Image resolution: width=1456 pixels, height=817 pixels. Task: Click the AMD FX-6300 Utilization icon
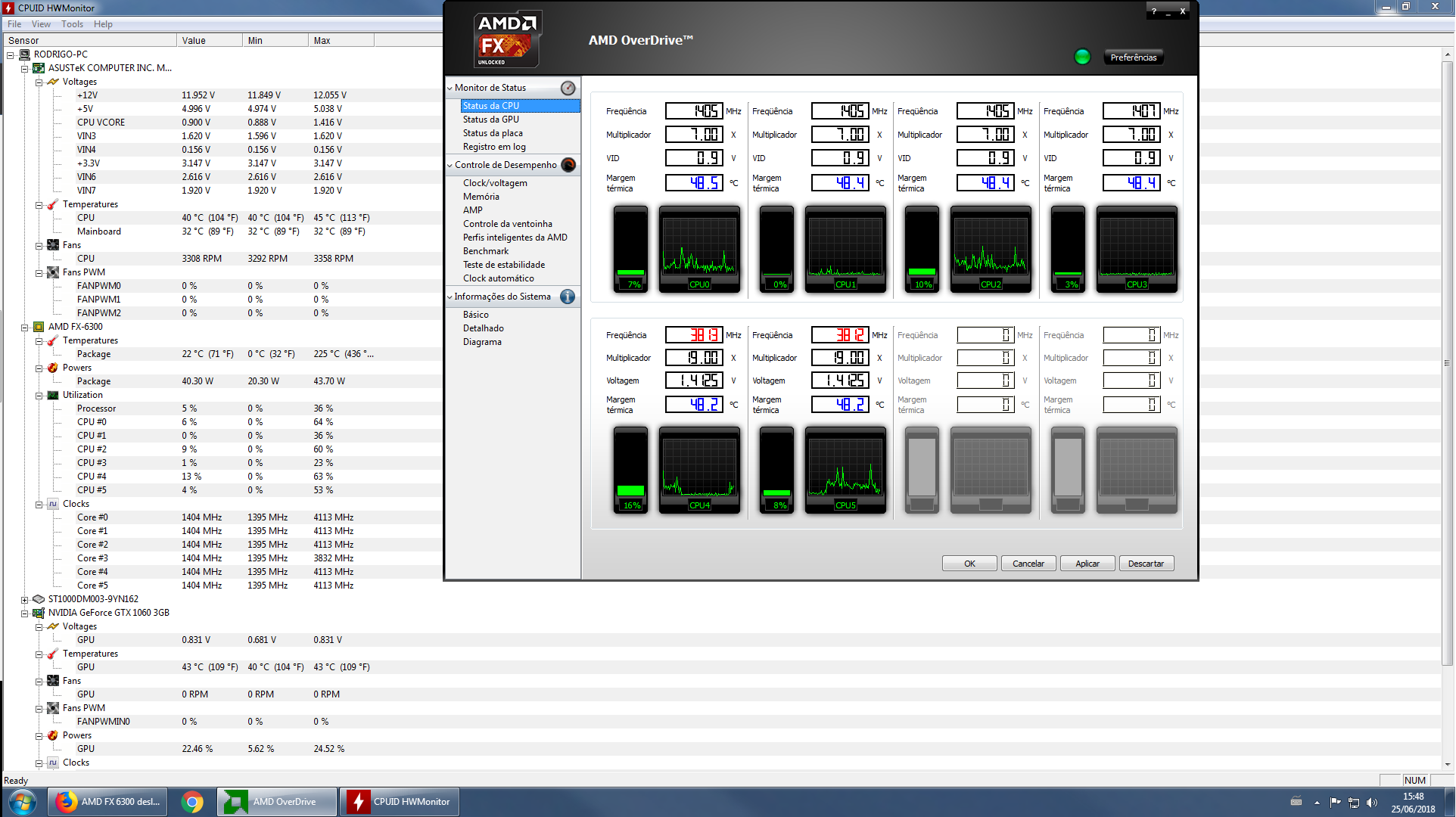(x=53, y=395)
